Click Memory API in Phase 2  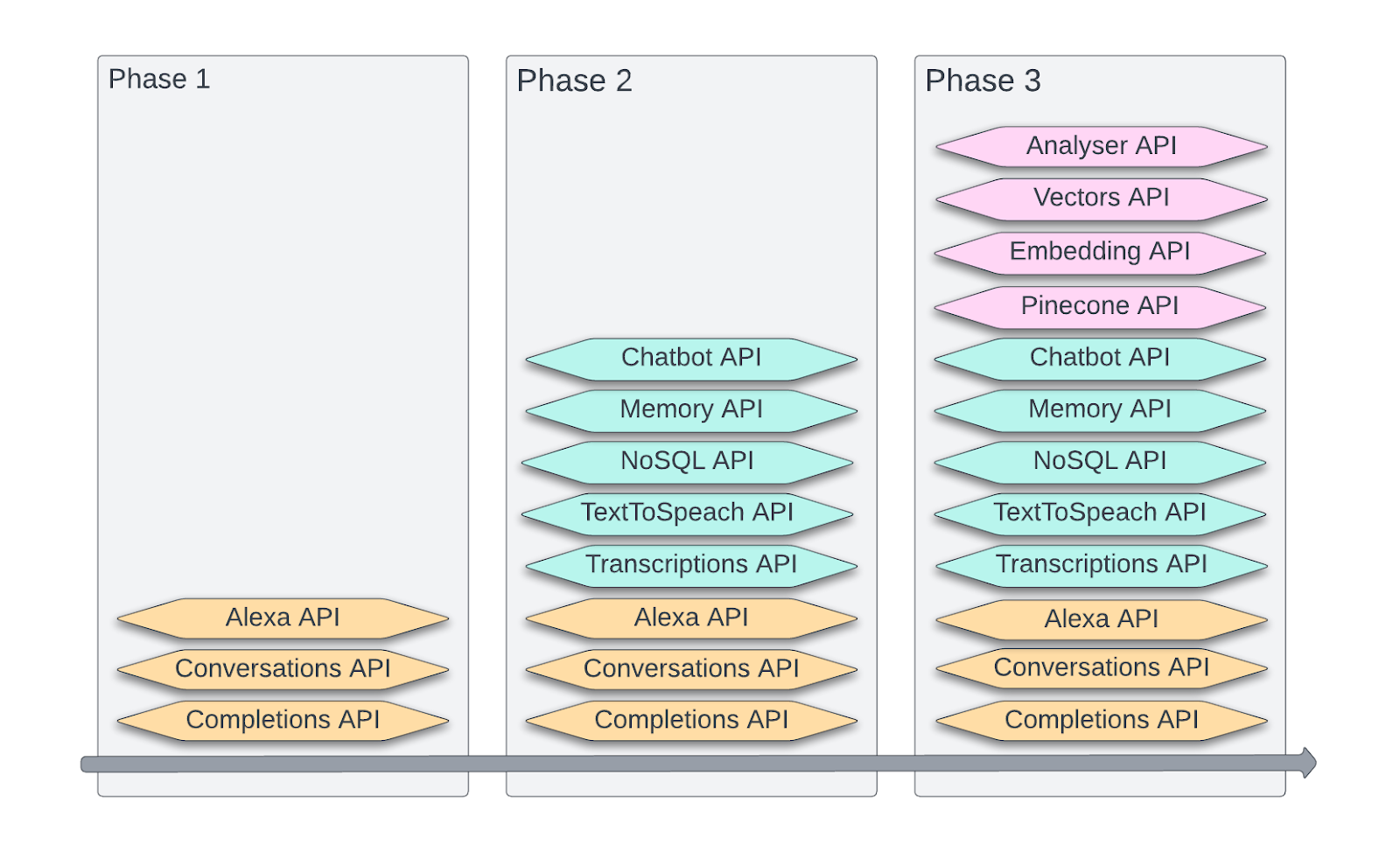pos(691,410)
